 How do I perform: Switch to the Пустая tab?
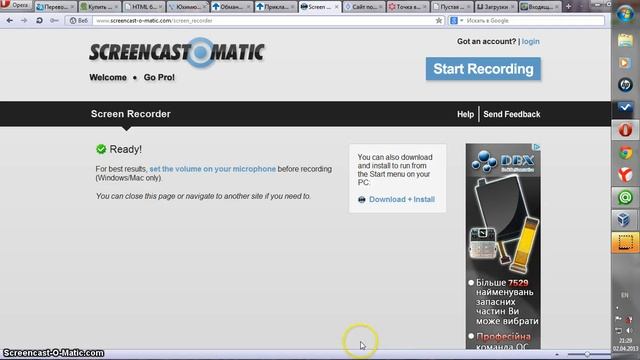tap(451, 7)
